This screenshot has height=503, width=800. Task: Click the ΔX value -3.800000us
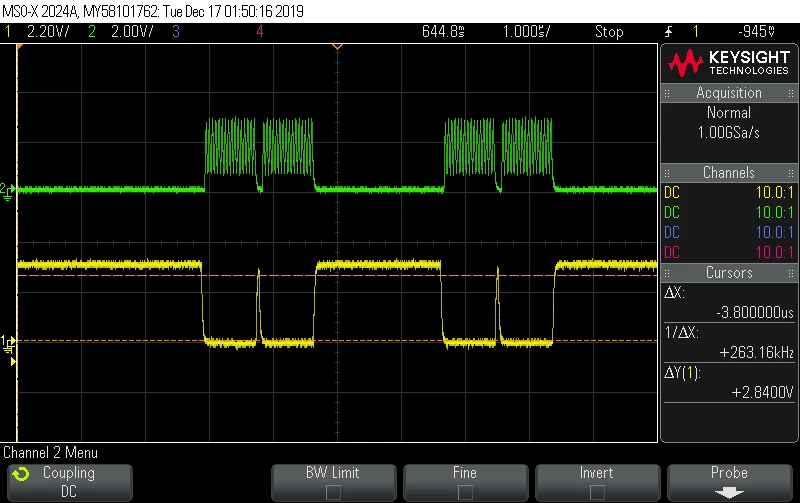[755, 312]
